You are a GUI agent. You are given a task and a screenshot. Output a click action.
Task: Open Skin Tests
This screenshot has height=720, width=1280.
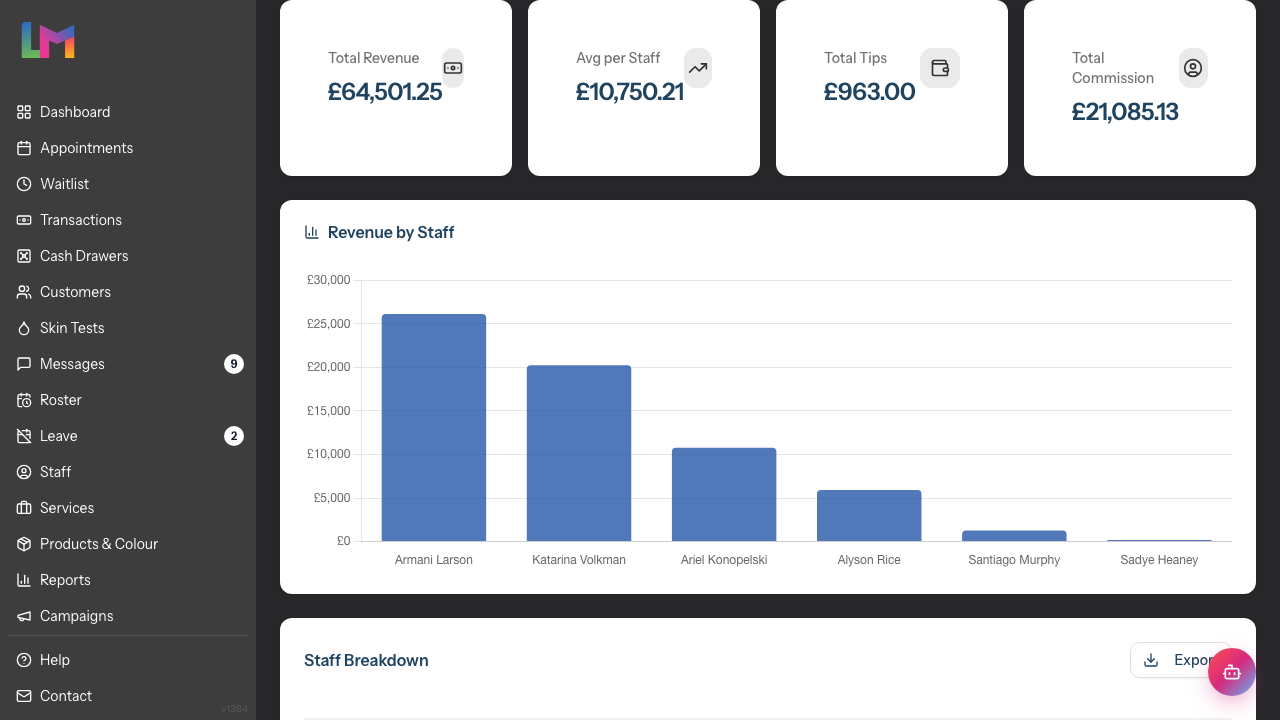128,328
